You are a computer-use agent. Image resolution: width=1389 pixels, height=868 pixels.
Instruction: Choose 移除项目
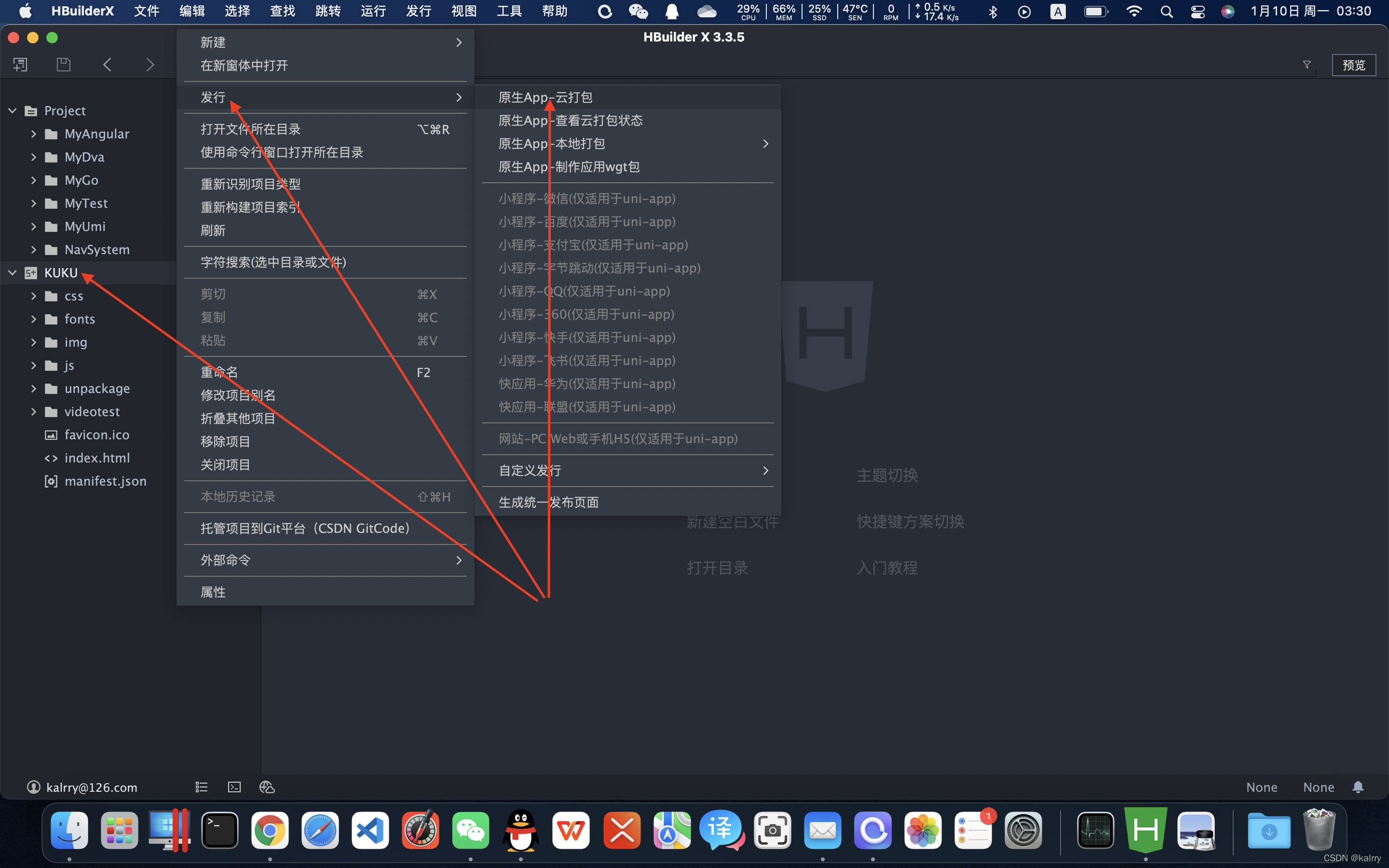point(326,441)
